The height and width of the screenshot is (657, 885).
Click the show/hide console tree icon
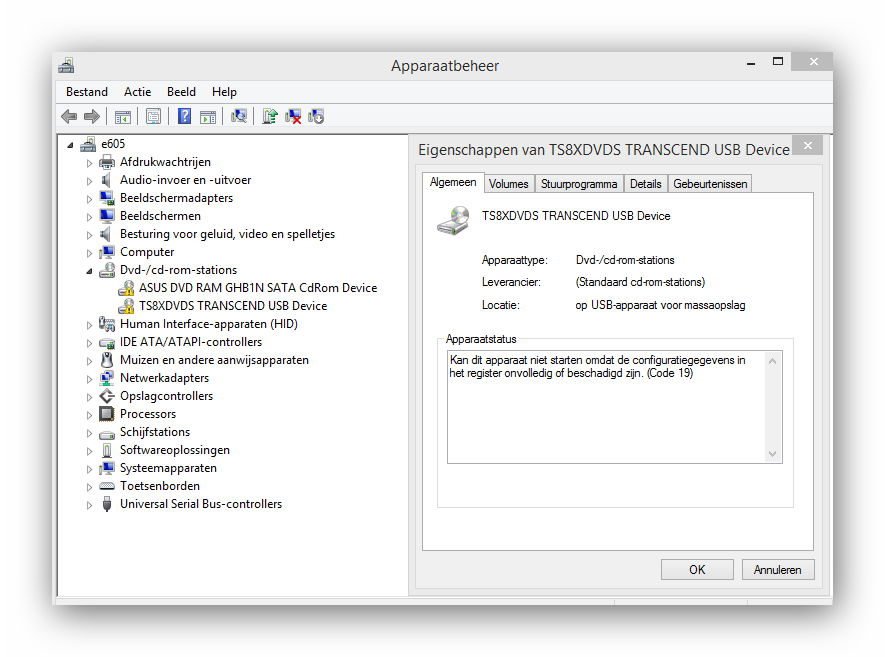tap(123, 116)
